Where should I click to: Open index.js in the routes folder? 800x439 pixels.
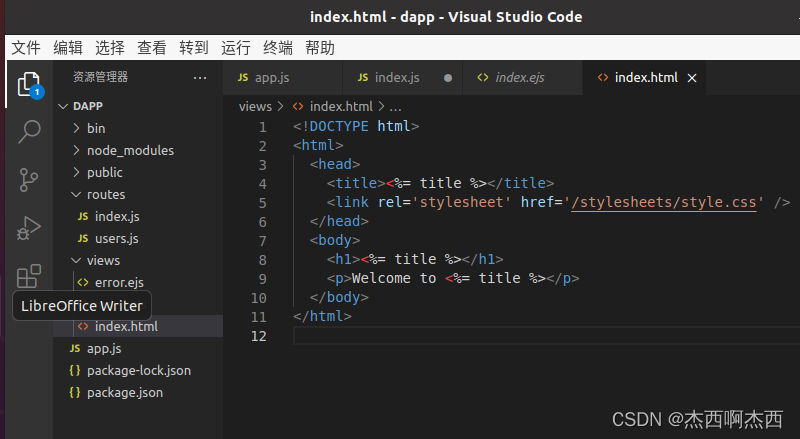(x=138, y=216)
